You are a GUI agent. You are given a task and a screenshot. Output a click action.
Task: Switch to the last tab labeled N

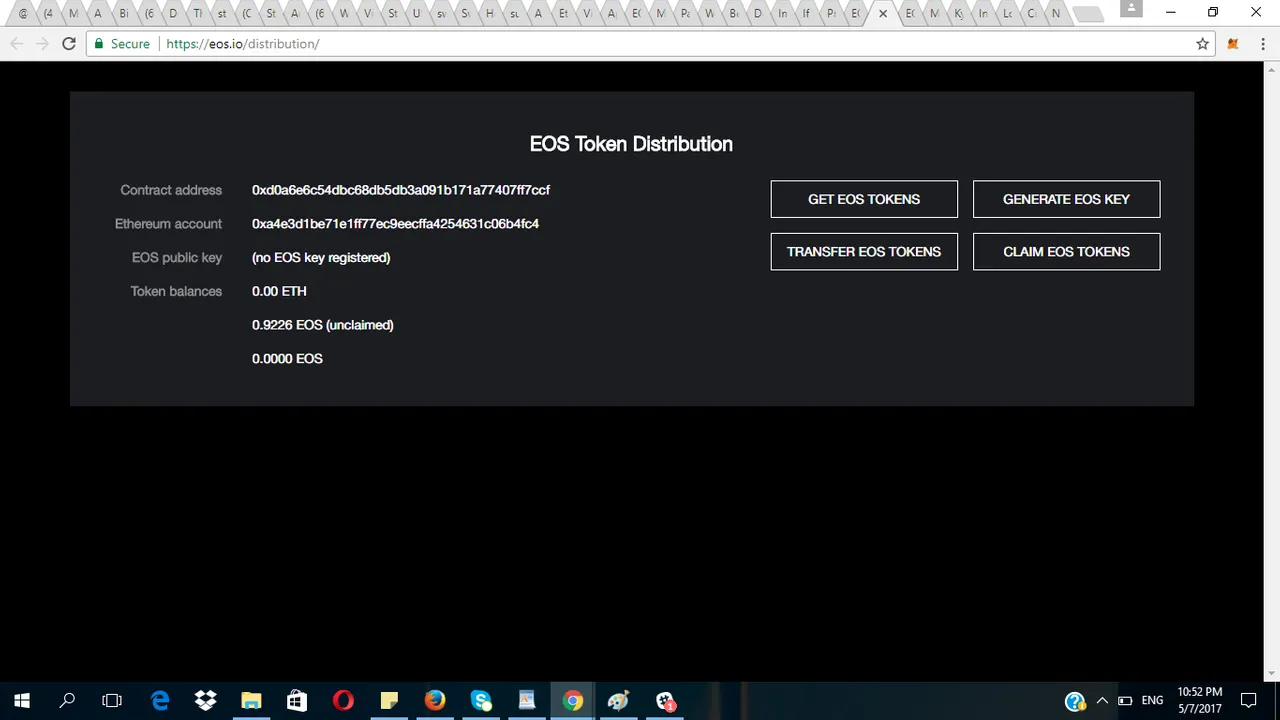coord(1056,14)
